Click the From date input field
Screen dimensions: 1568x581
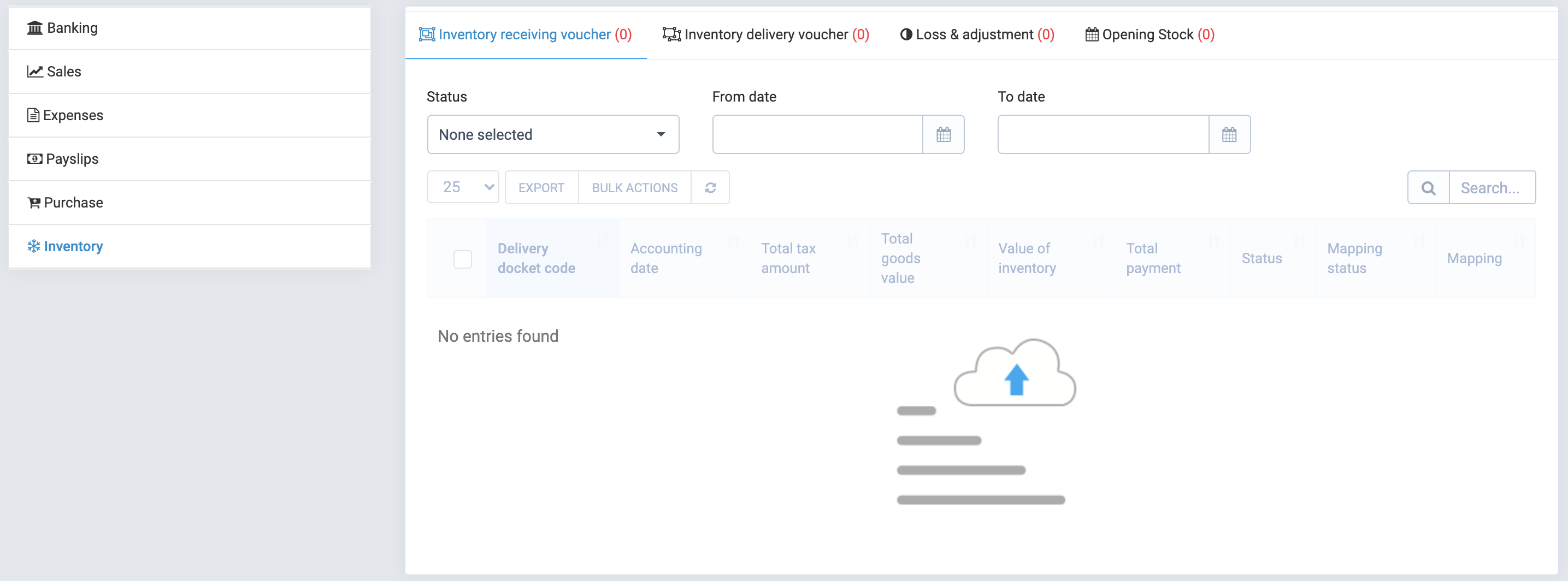[x=817, y=134]
